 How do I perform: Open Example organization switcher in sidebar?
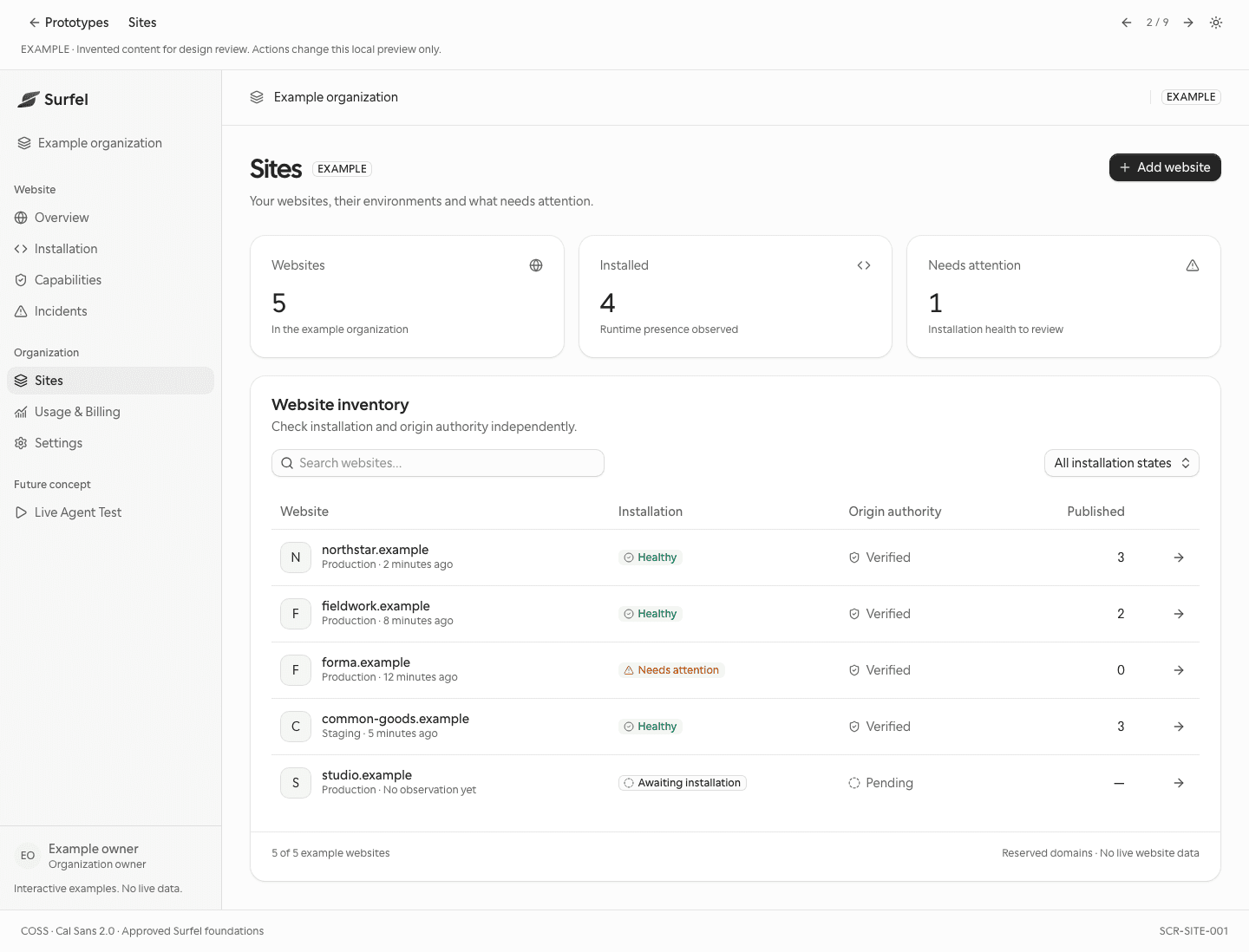[110, 143]
